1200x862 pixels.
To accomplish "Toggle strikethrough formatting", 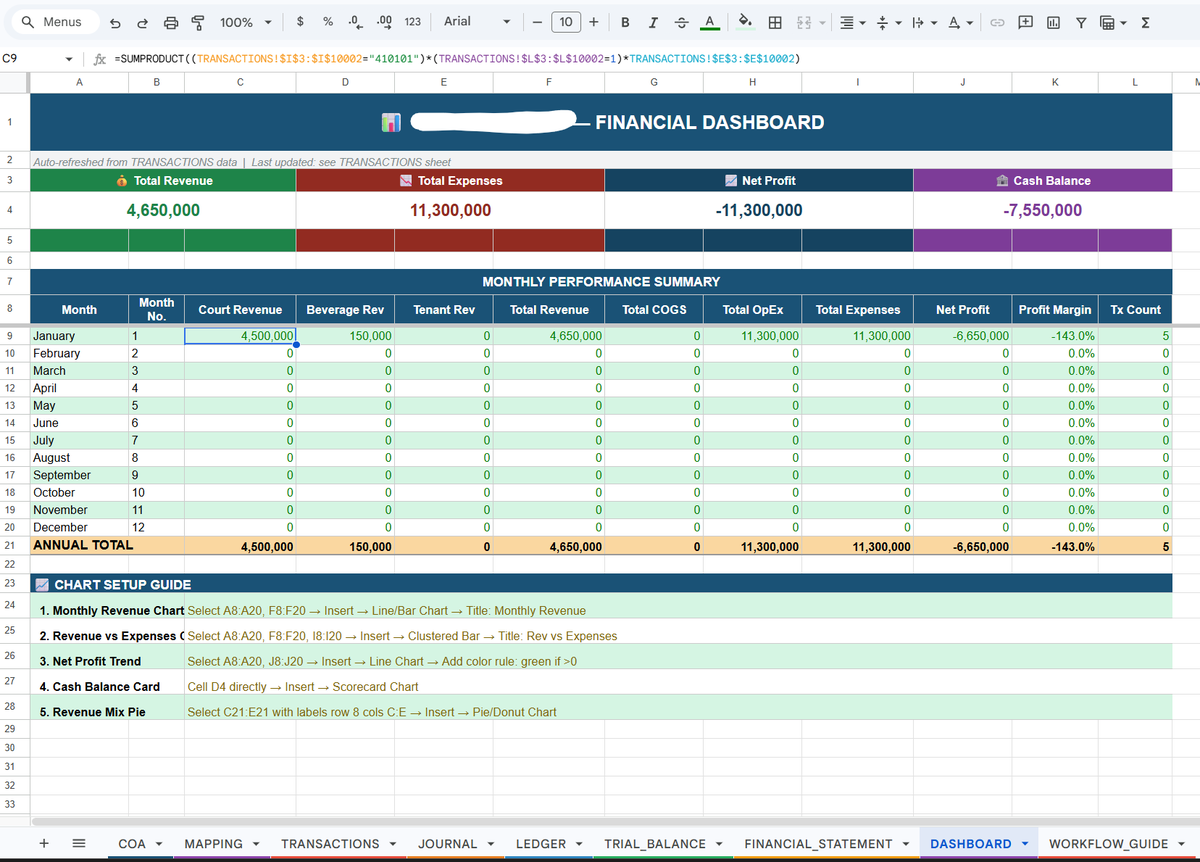I will tap(681, 22).
